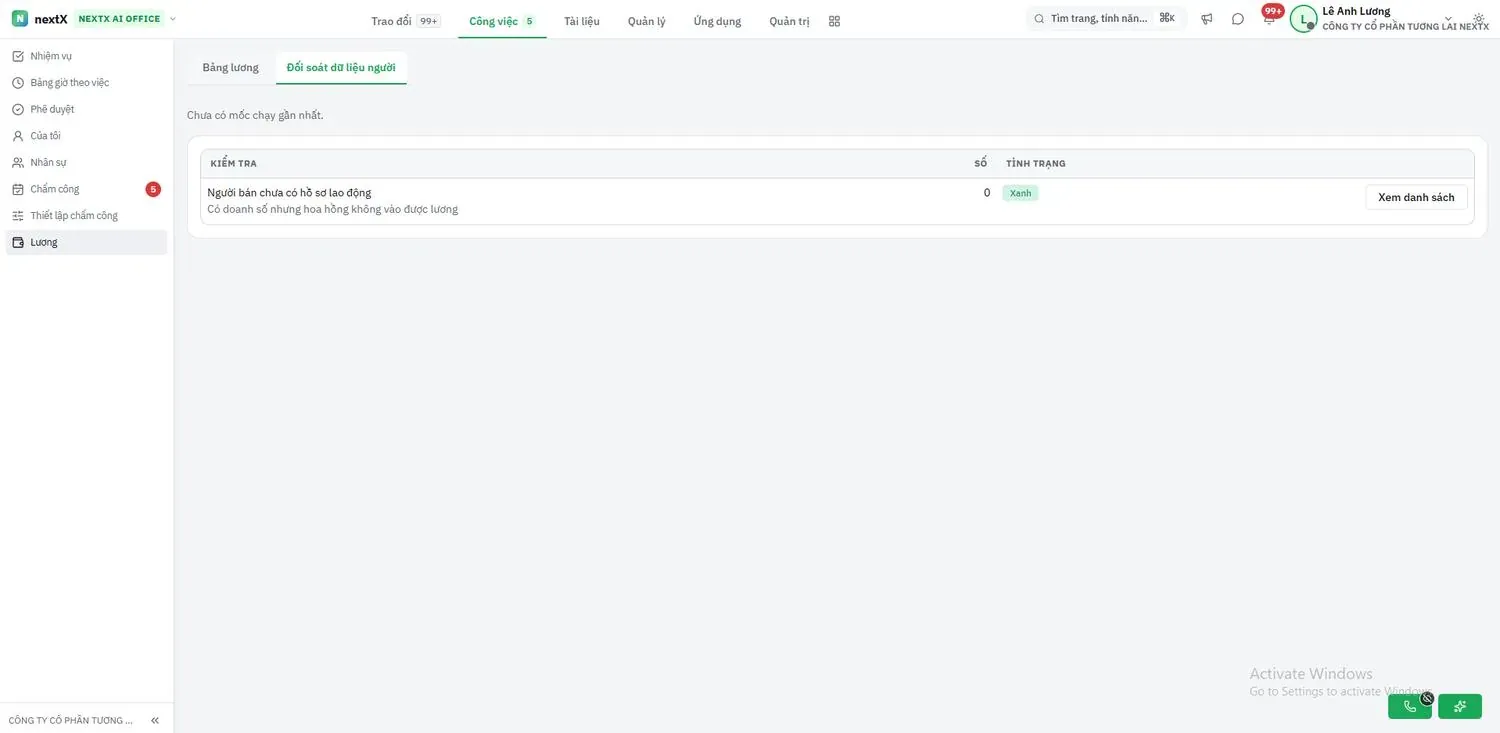Open the green AI sparkle assistant button
This screenshot has width=1500, height=733.
point(1460,706)
